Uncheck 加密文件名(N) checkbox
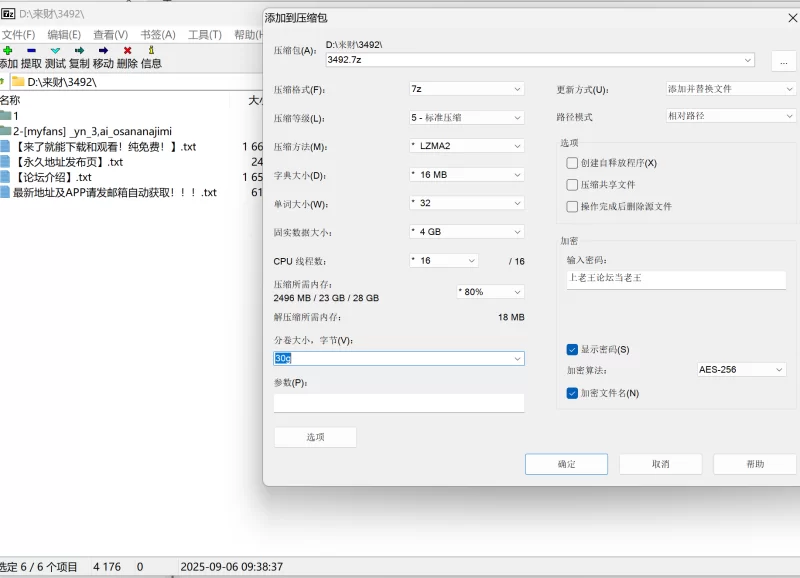Image resolution: width=800 pixels, height=578 pixels. [x=572, y=393]
